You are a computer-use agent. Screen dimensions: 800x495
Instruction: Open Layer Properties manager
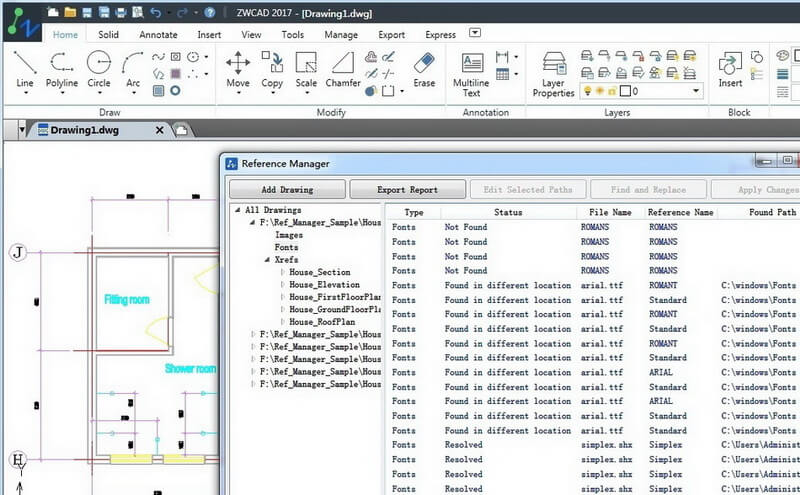click(x=554, y=74)
